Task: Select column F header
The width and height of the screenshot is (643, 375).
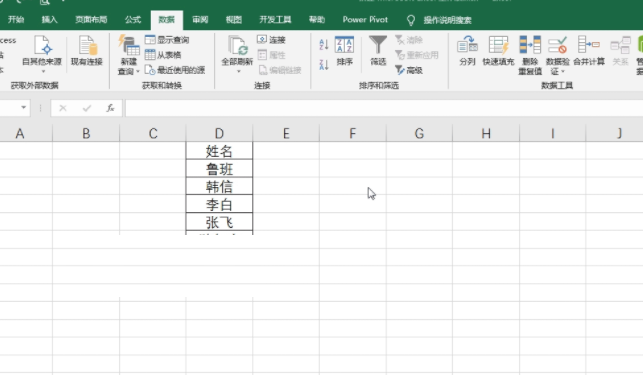Action: coord(353,133)
